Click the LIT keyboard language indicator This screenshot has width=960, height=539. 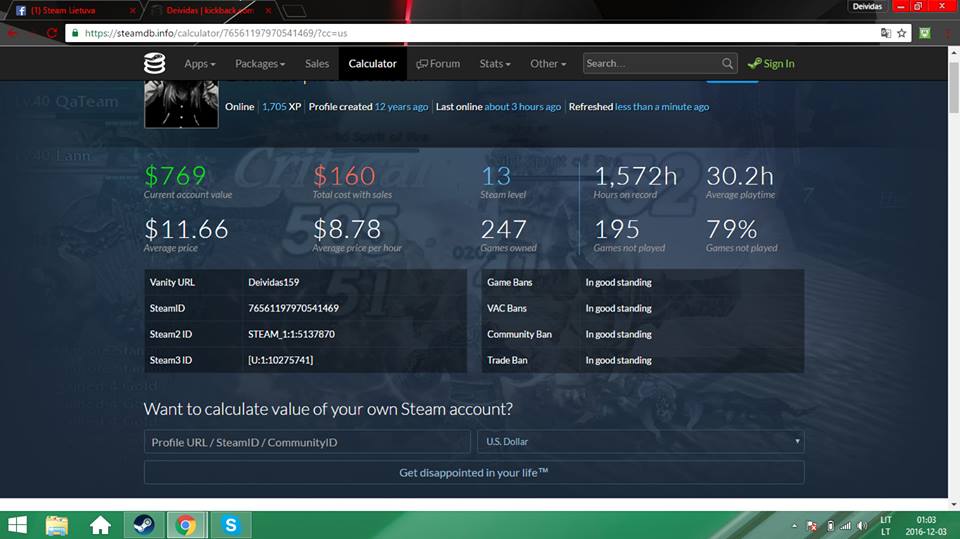click(x=885, y=519)
